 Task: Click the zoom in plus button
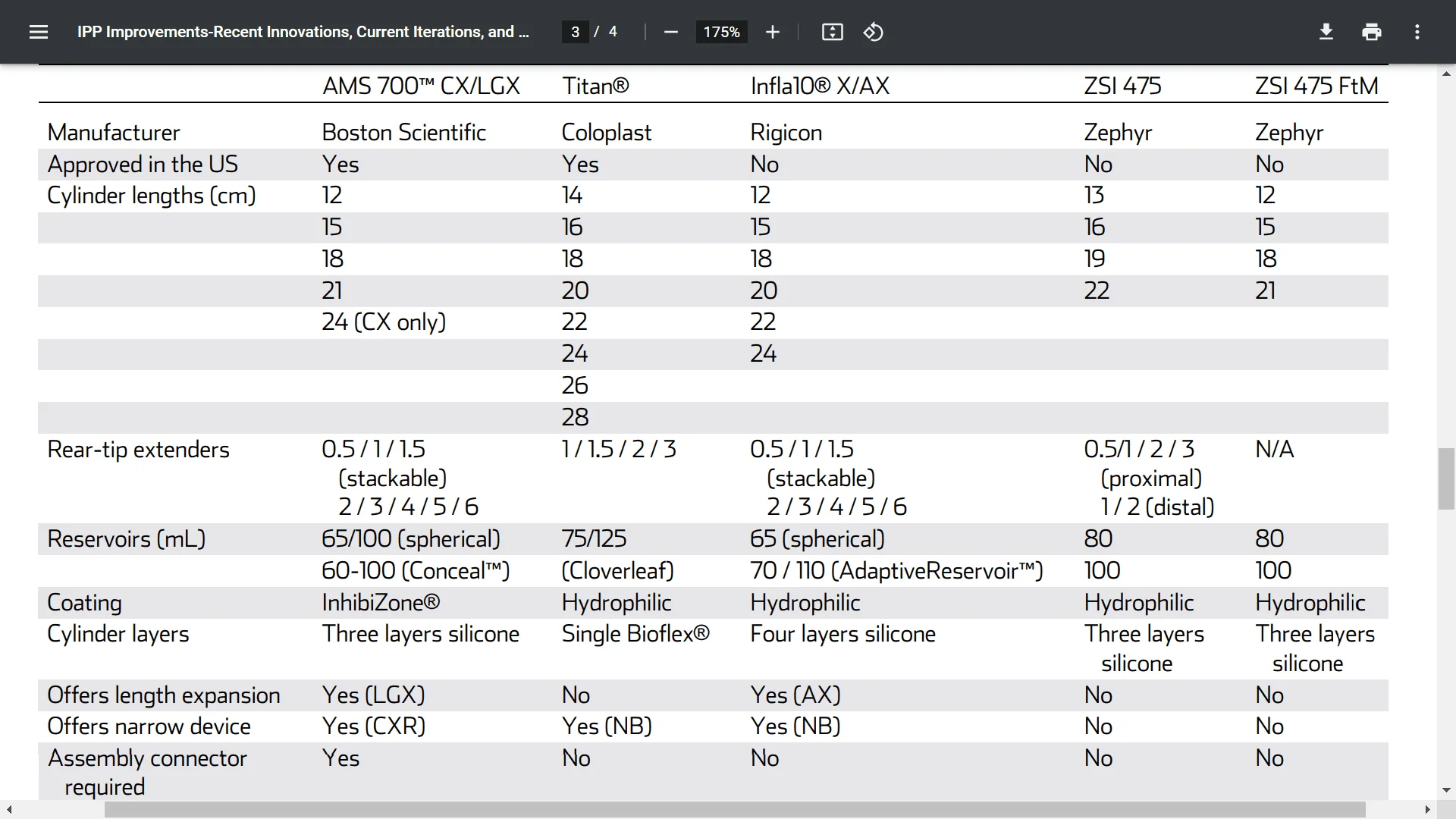(x=773, y=32)
